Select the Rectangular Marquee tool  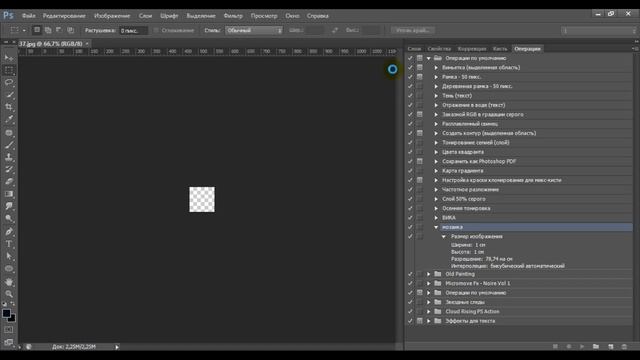tap(9, 70)
